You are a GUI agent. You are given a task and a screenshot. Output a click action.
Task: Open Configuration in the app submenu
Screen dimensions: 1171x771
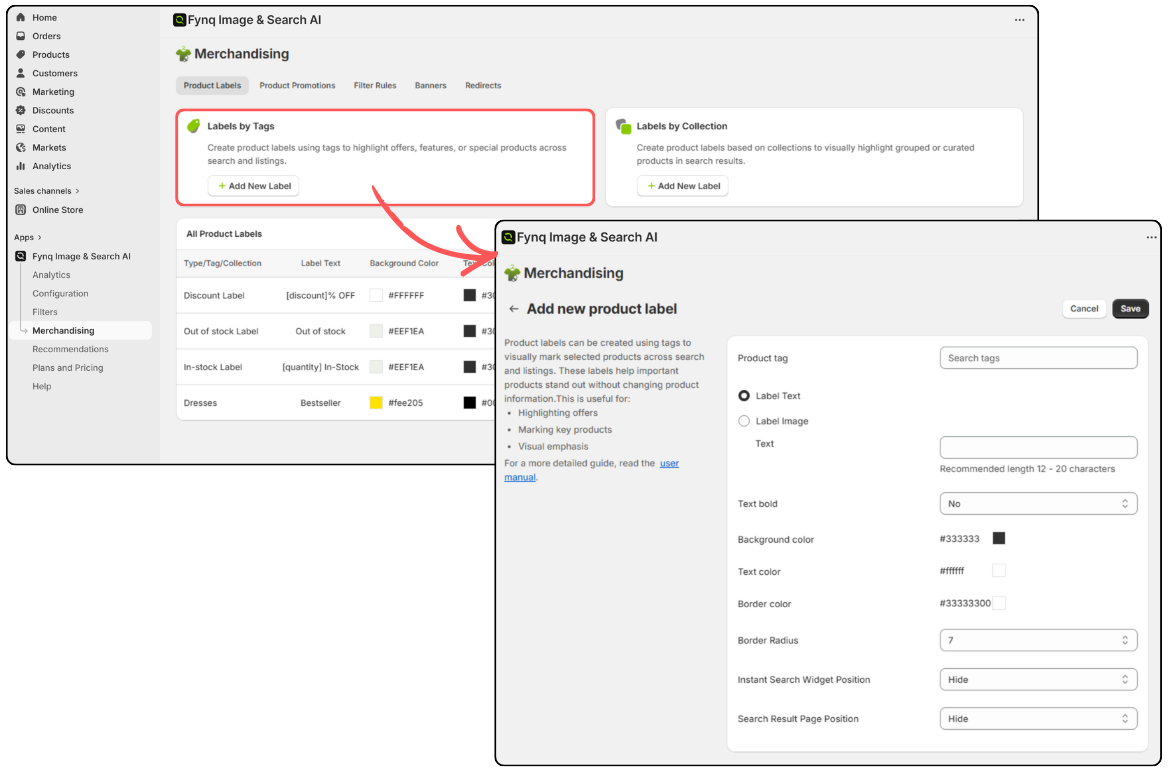(x=60, y=294)
